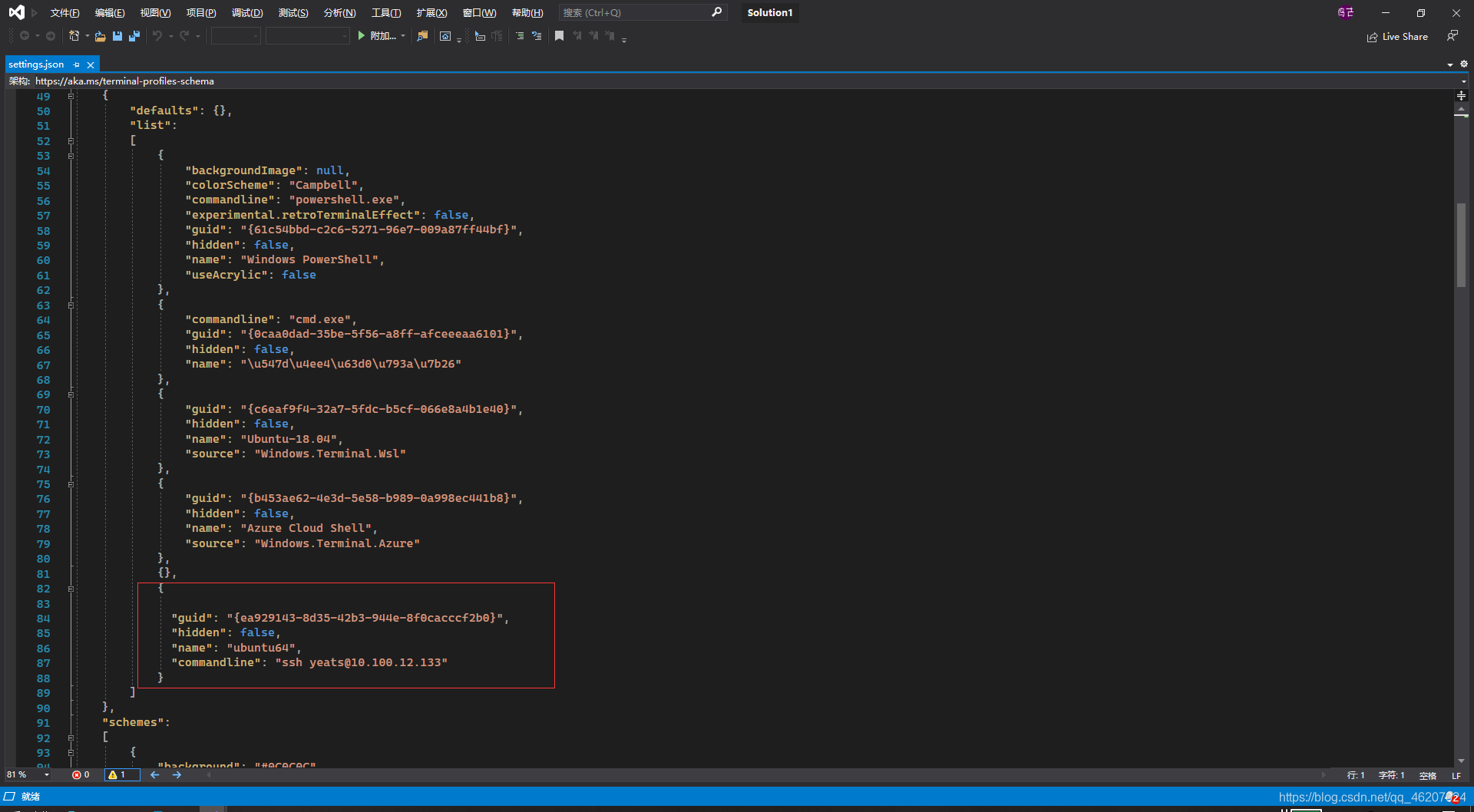Click the Navigate Forward arrow in toolbar
The image size is (1474, 812).
[51, 36]
